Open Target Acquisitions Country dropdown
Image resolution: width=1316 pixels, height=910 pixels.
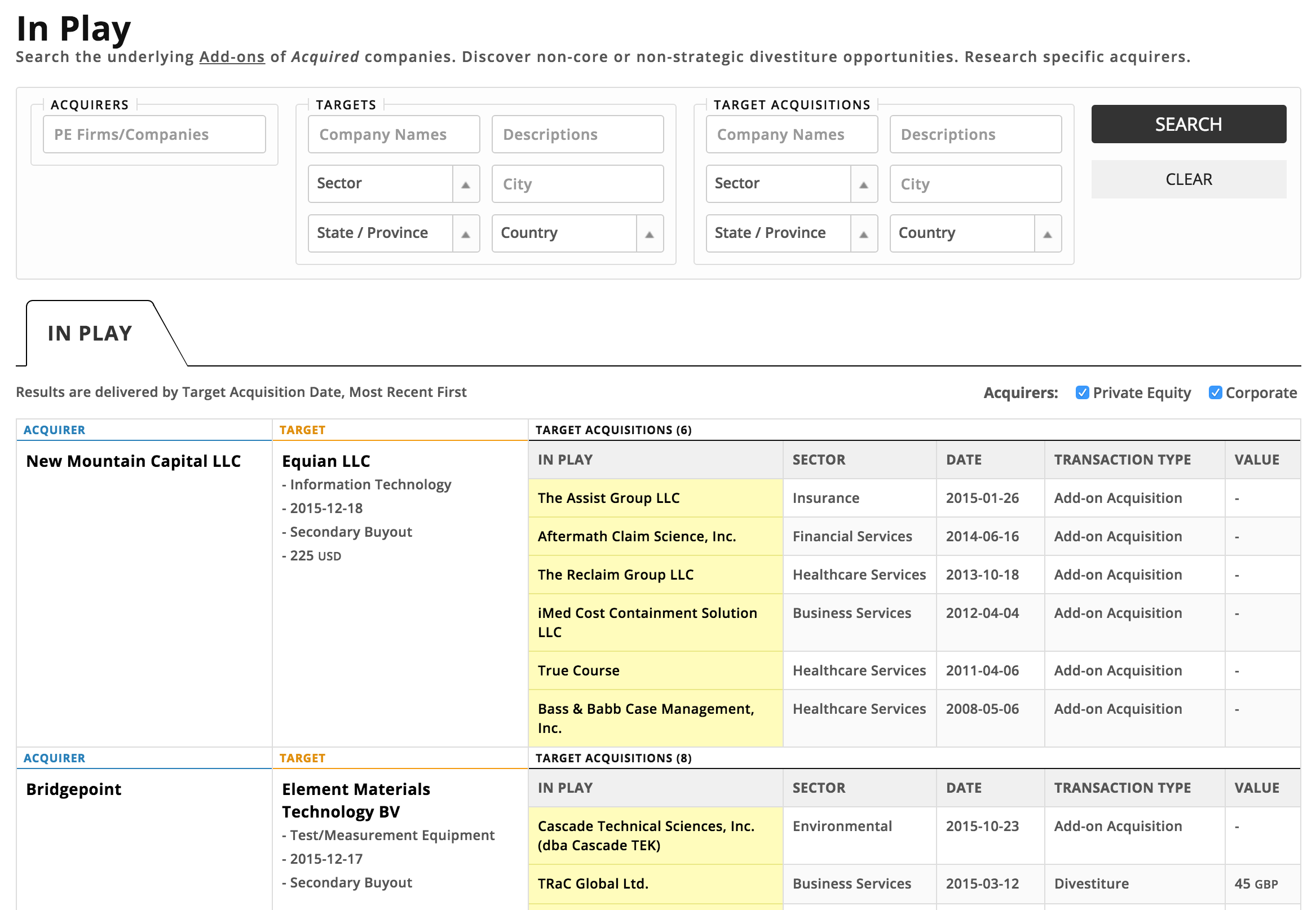coord(1047,234)
